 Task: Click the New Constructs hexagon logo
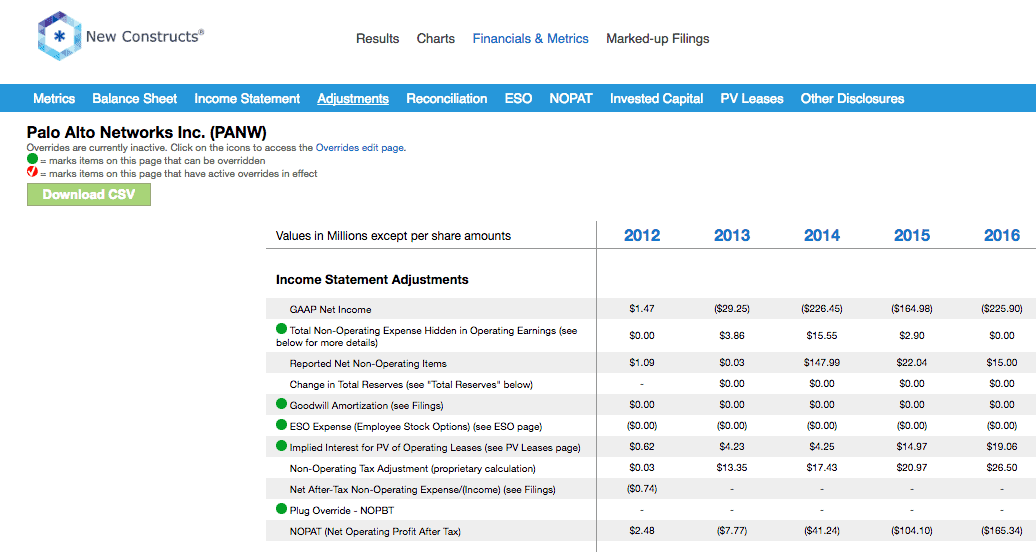59,36
